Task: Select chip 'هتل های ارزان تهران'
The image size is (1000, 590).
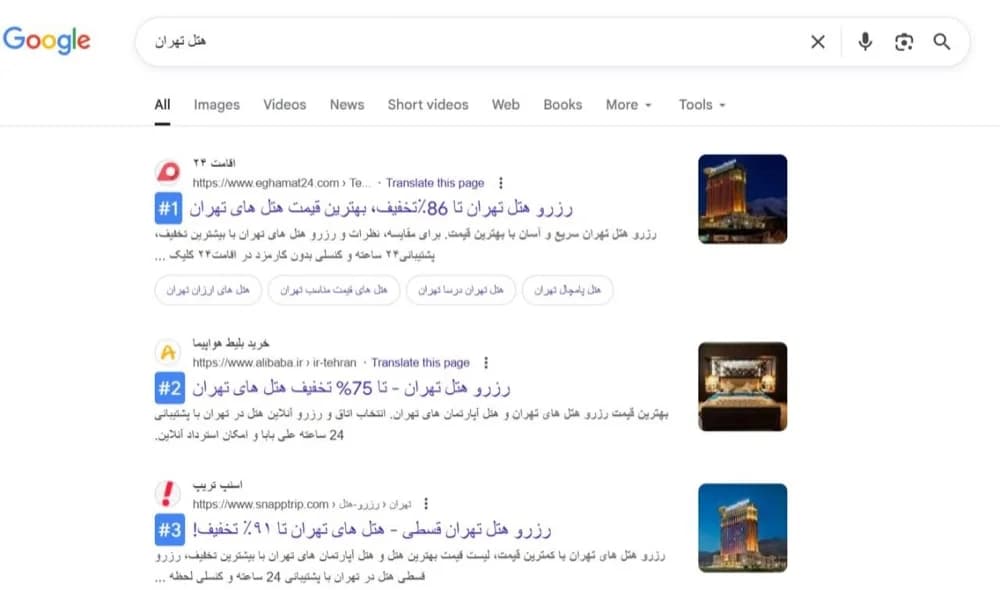Action: (x=208, y=290)
